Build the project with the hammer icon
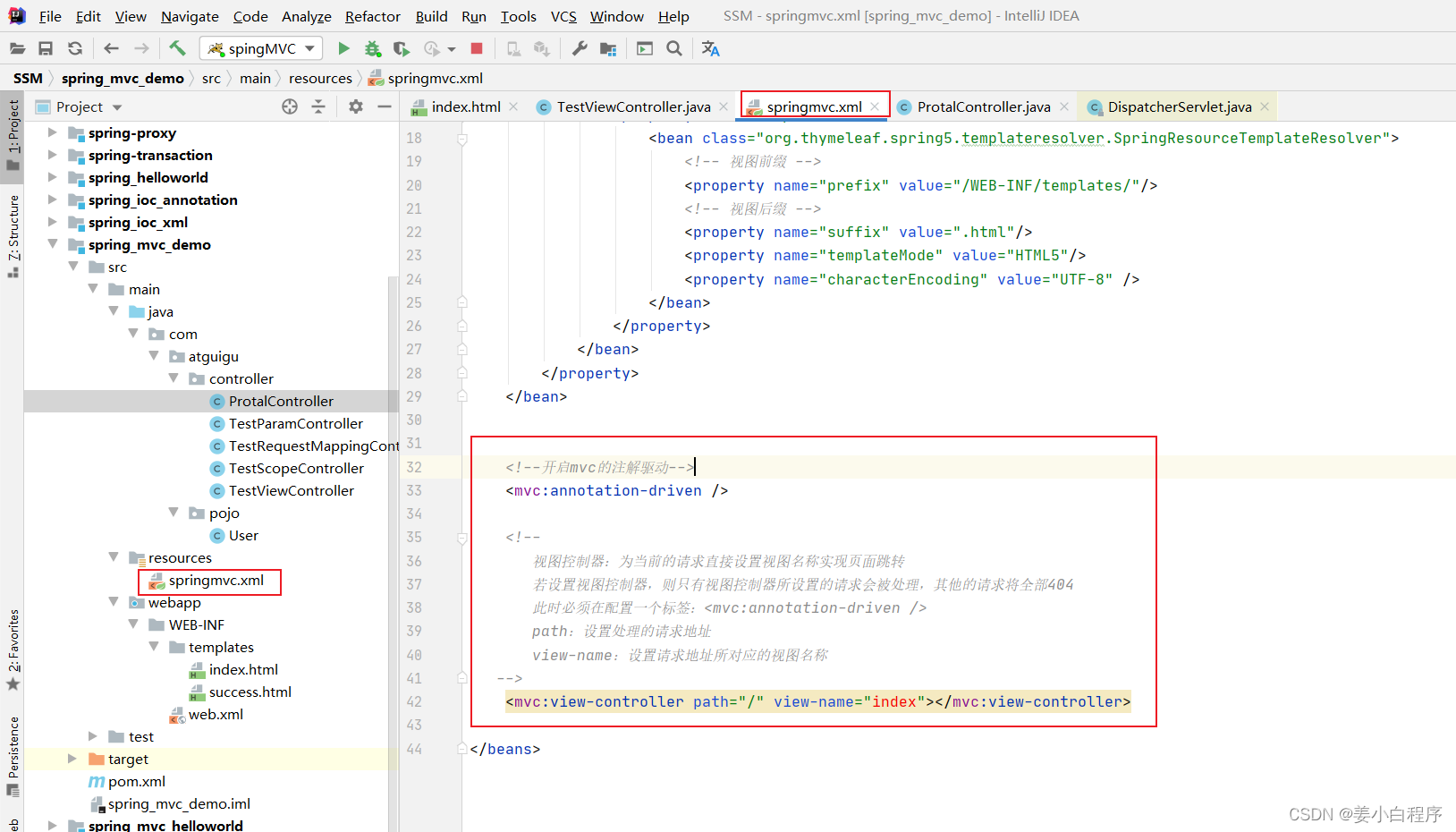This screenshot has width=1456, height=832. [177, 48]
